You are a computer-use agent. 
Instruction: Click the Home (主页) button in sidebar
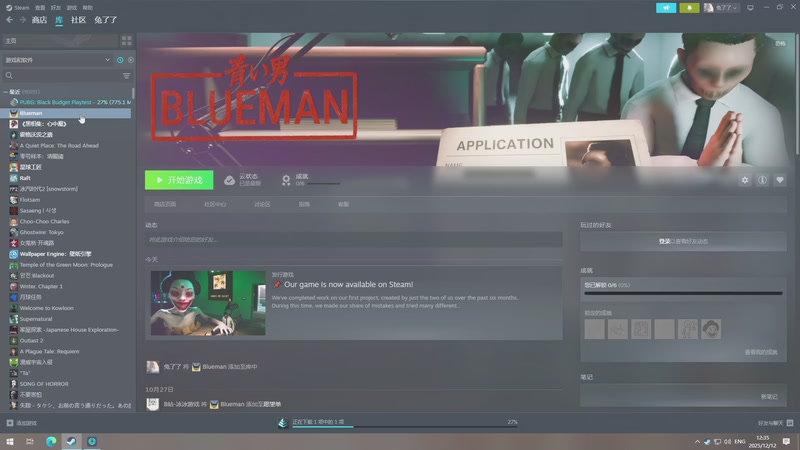(60, 41)
